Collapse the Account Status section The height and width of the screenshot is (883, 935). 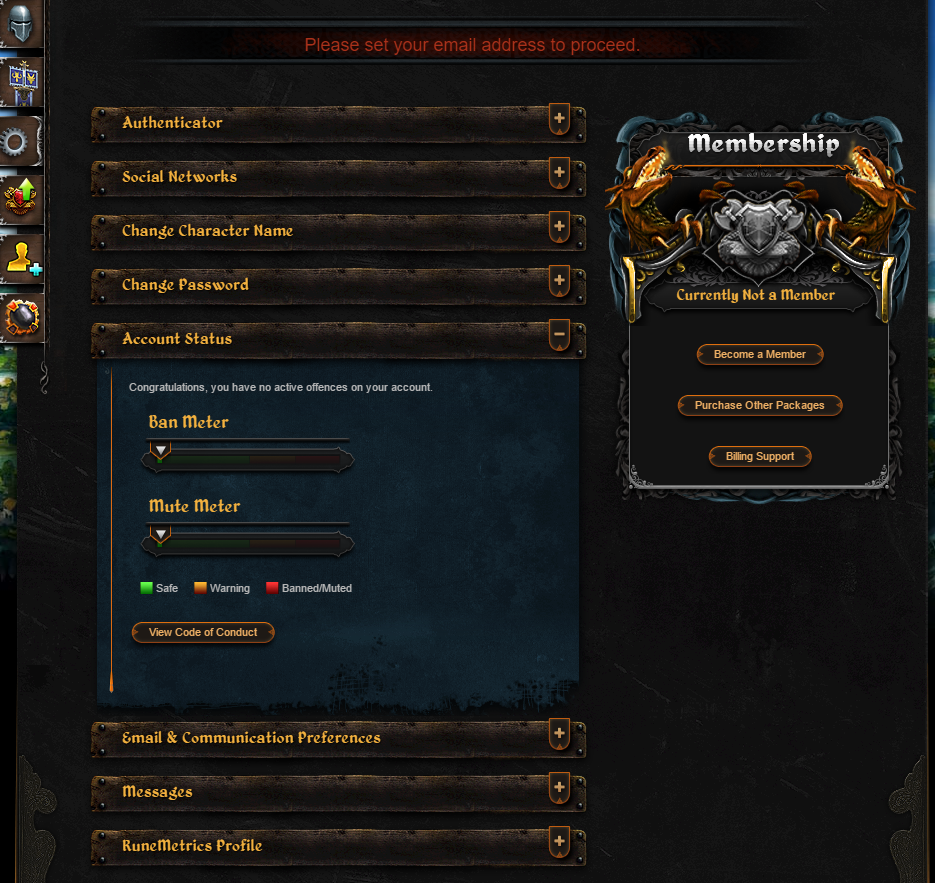tap(559, 334)
